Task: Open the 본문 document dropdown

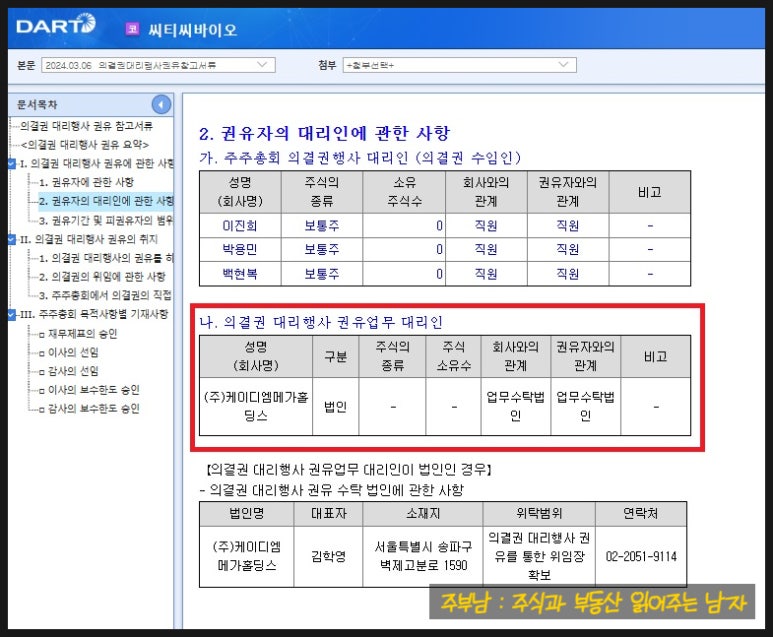Action: pos(158,65)
